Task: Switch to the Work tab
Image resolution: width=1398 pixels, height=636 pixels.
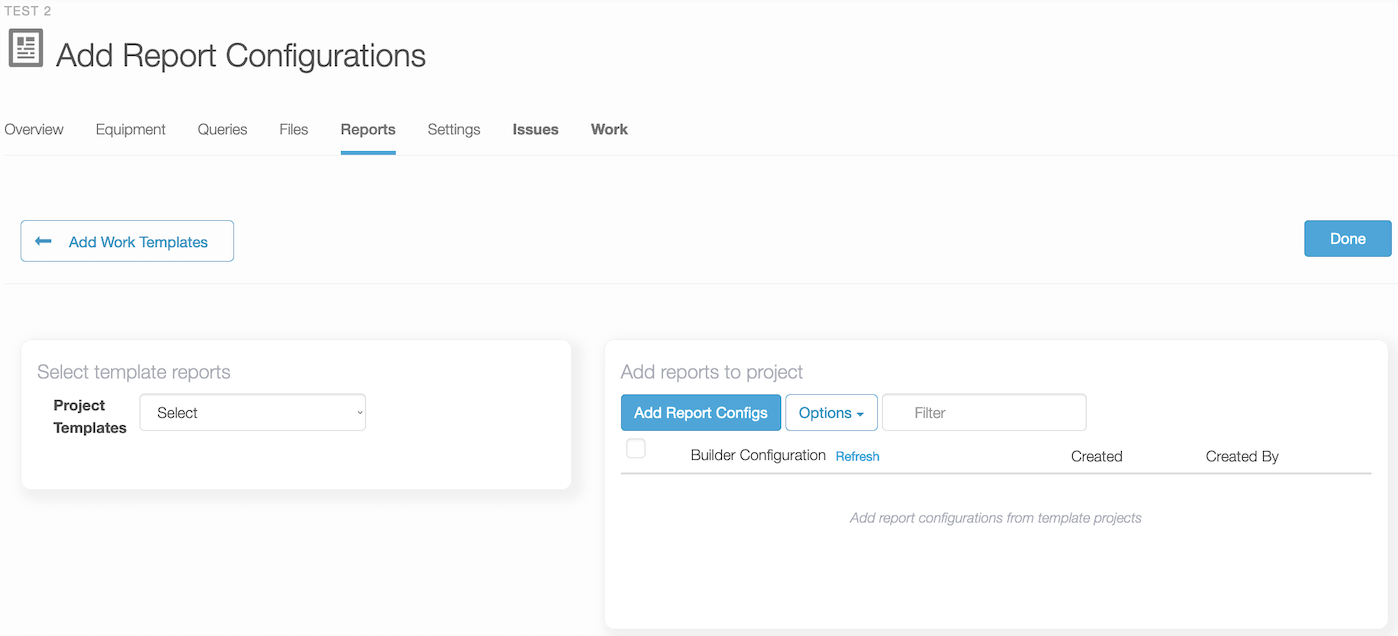Action: (x=609, y=129)
